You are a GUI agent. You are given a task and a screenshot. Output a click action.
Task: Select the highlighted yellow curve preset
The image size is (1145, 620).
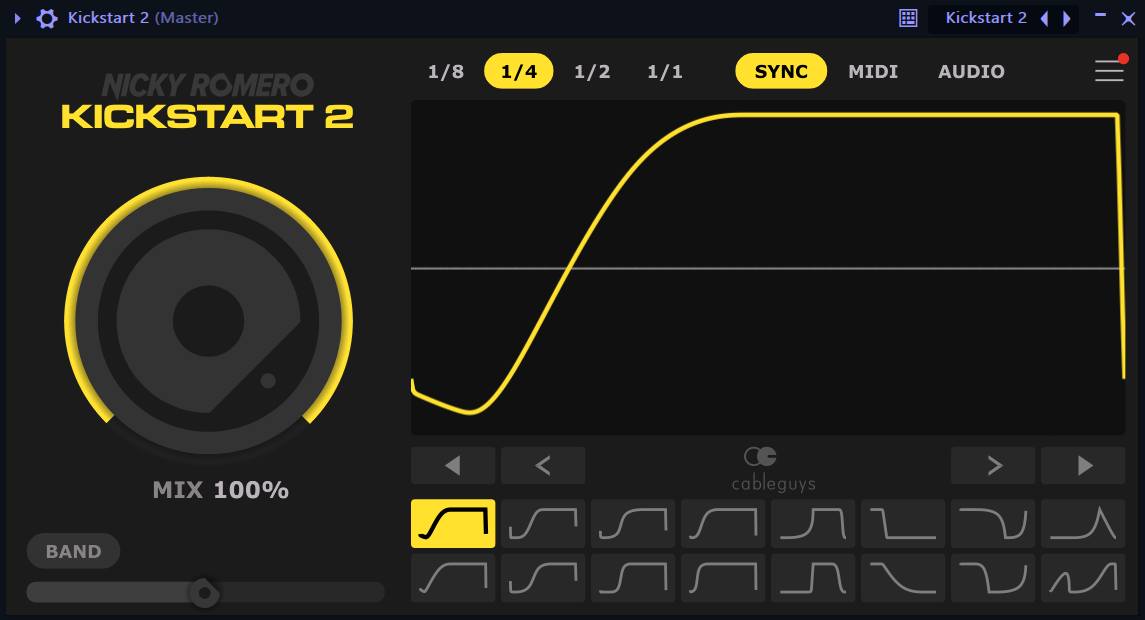(x=453, y=524)
